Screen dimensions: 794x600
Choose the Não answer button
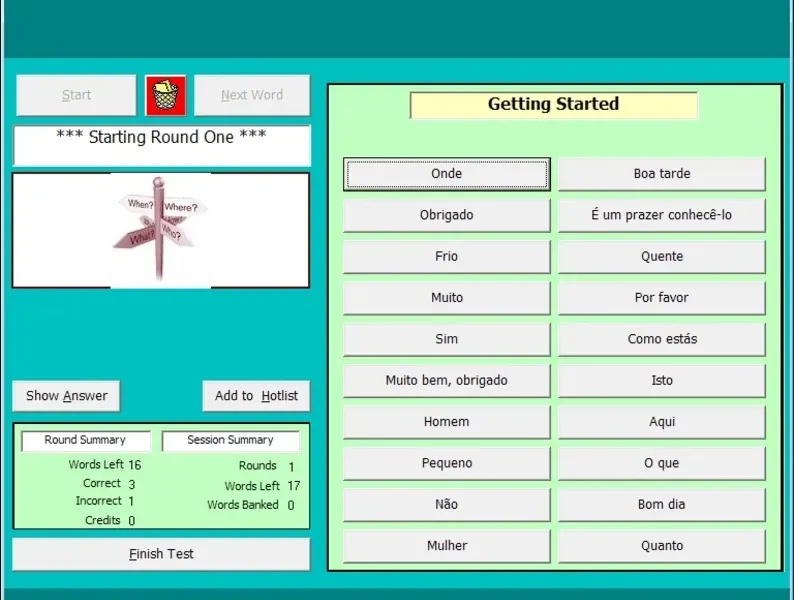pos(447,505)
